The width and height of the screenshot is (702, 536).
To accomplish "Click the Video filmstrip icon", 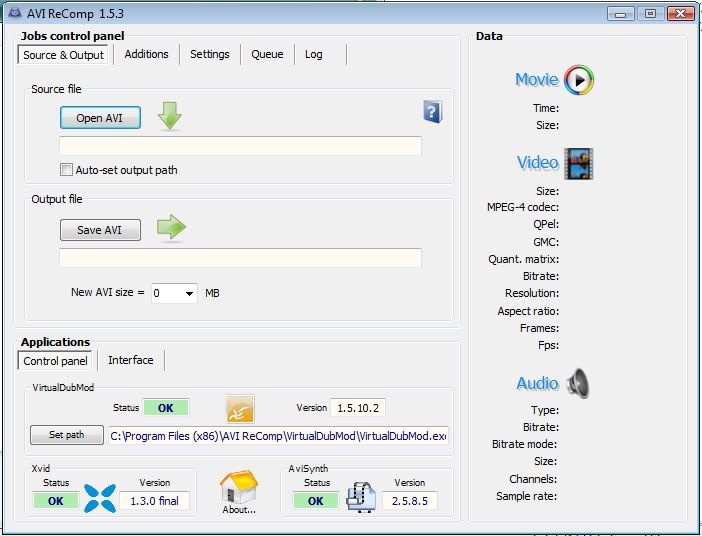I will pos(578,164).
